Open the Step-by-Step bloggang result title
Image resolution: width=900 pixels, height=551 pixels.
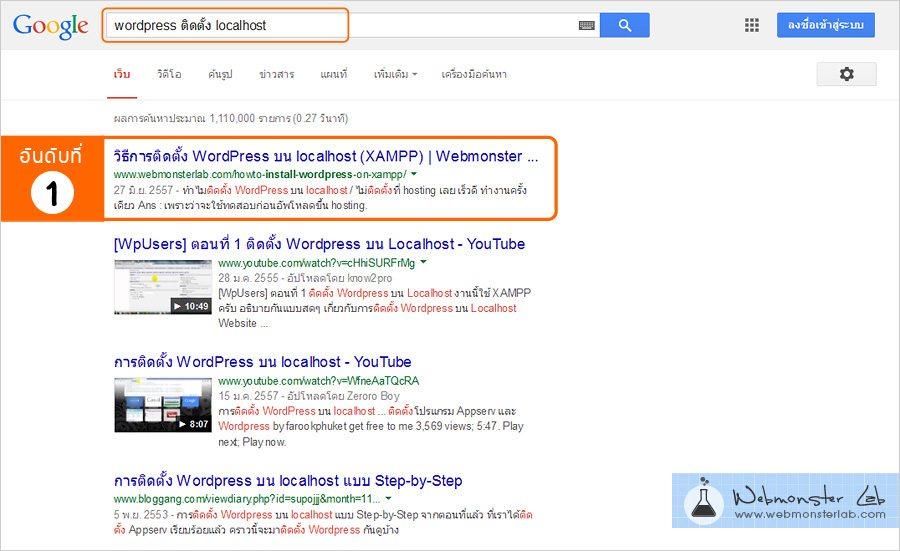click(288, 481)
